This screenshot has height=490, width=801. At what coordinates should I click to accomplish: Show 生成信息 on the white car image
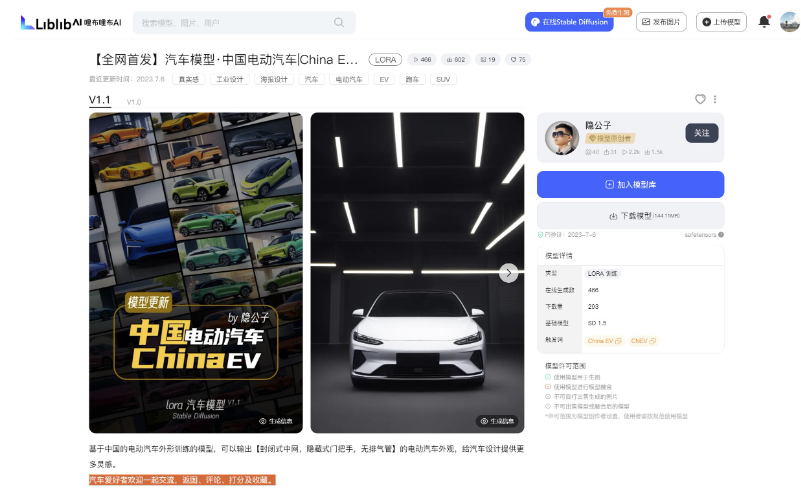point(498,421)
